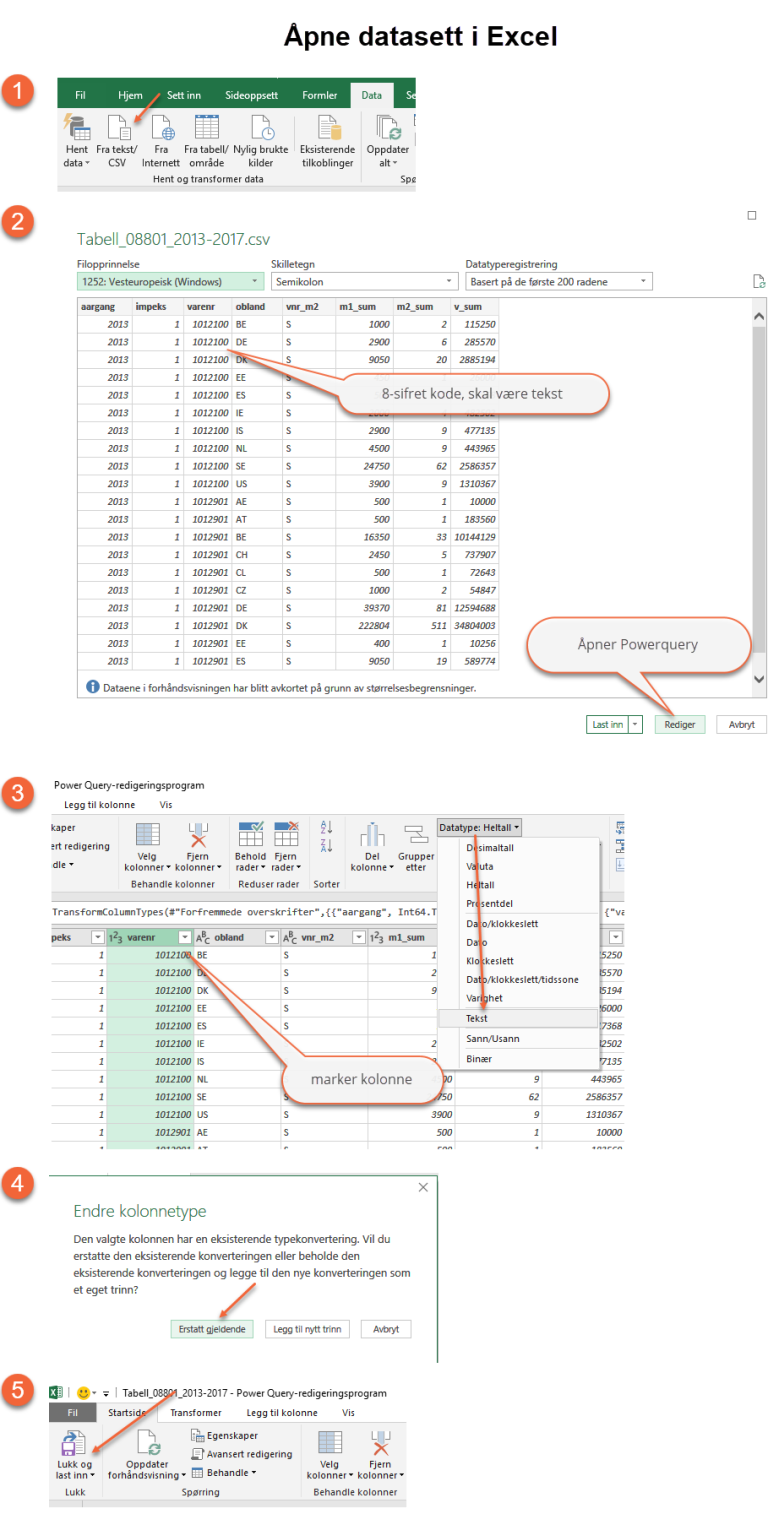Viewport: 768px width, 1514px height.
Task: Click the varenr column header in preview
Action: [x=207, y=307]
